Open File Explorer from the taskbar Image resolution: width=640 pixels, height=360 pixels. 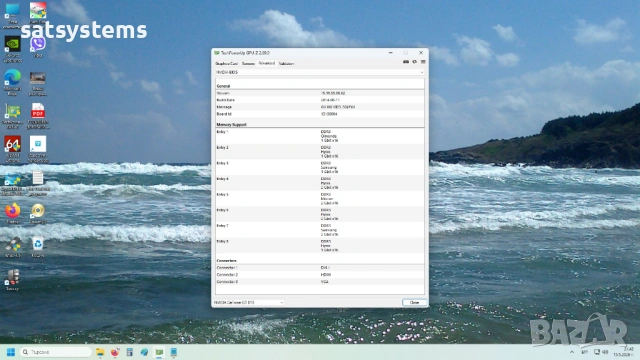100,352
